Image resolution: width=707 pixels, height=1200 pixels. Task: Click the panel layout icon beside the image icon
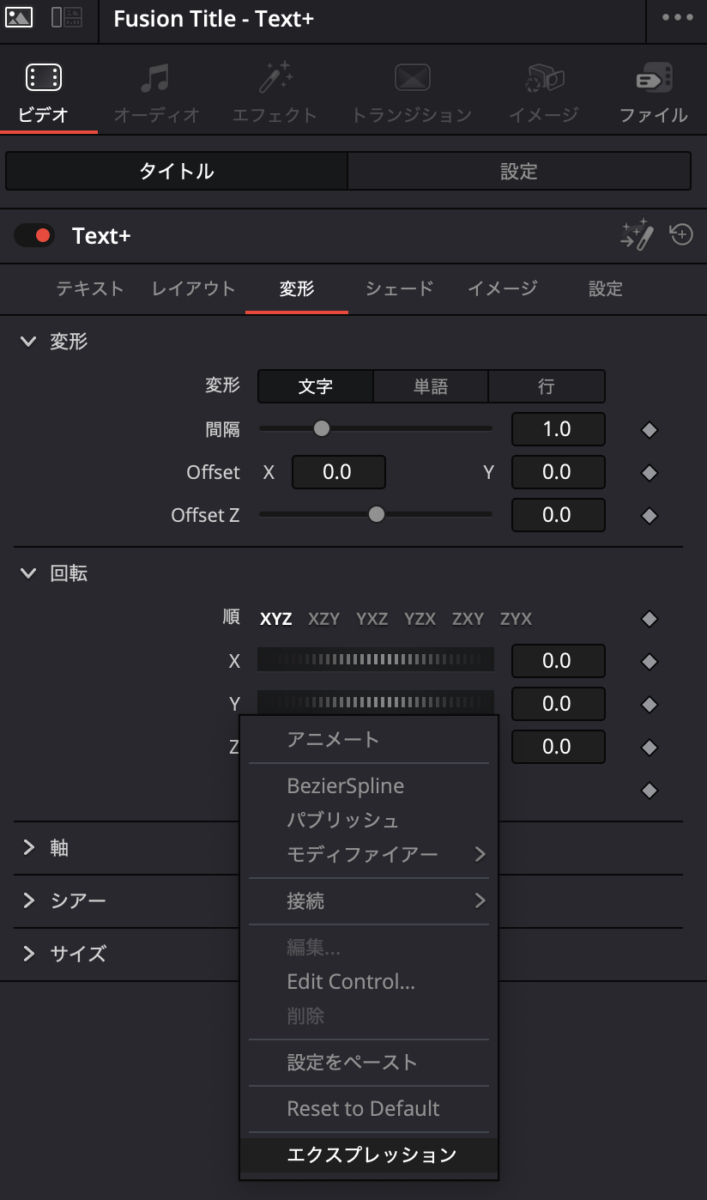67,18
